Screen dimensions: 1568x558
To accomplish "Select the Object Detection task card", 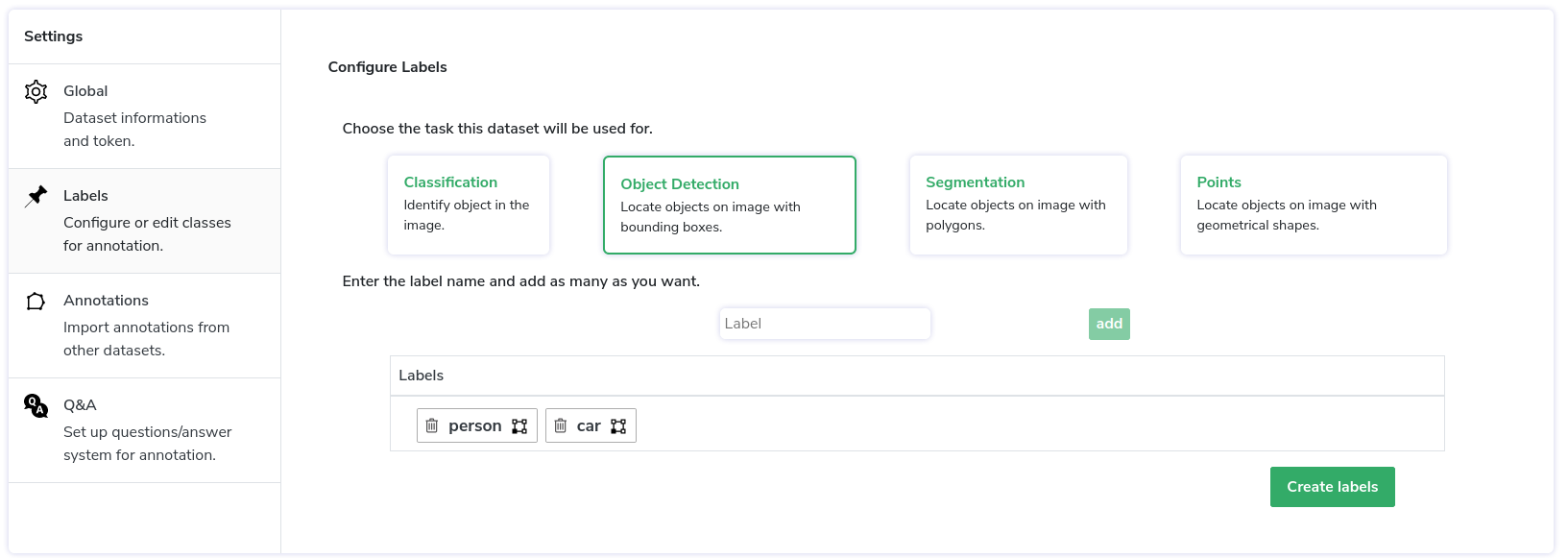I will [730, 205].
